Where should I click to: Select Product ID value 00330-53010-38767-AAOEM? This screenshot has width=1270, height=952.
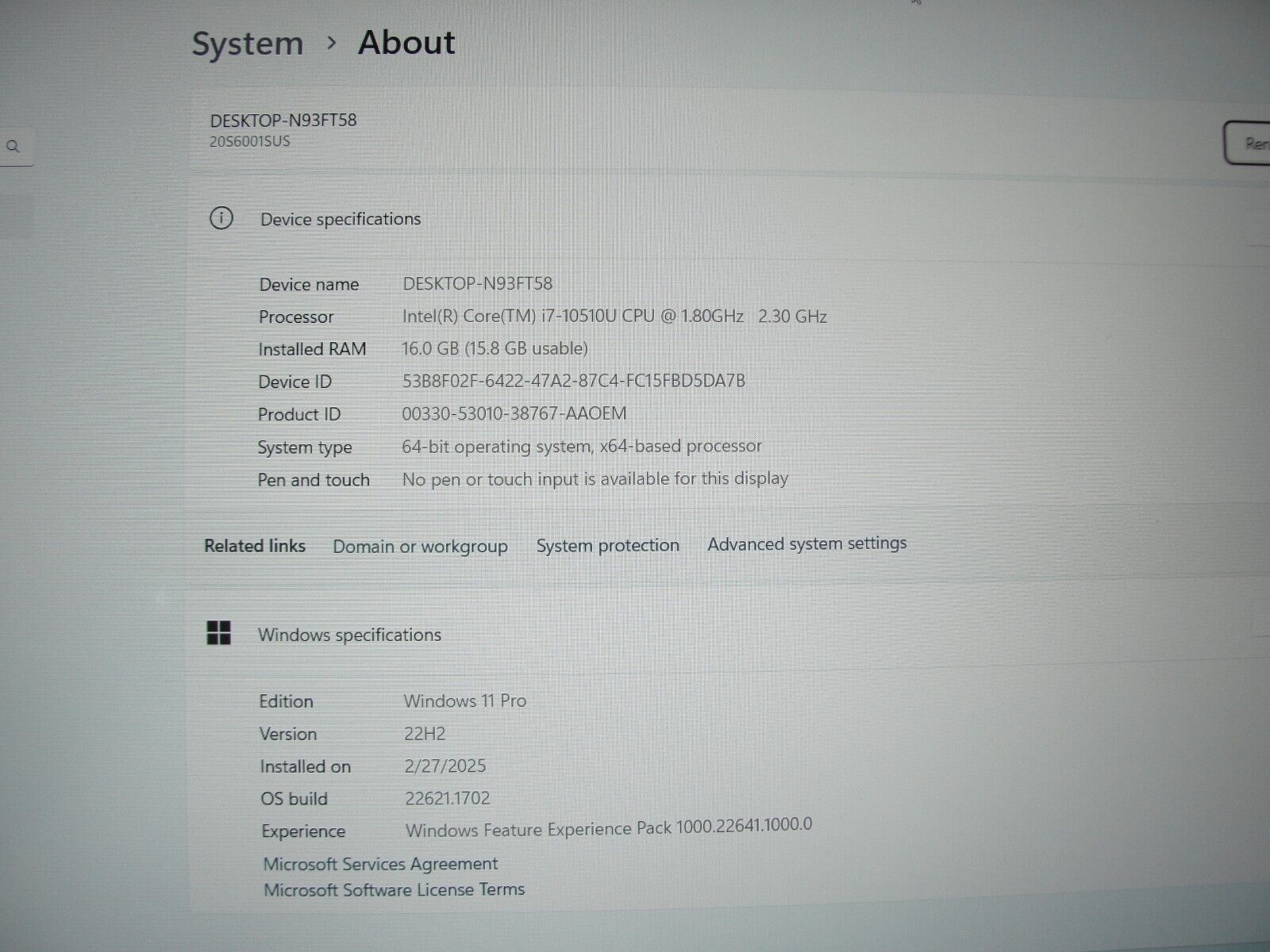[x=514, y=413]
